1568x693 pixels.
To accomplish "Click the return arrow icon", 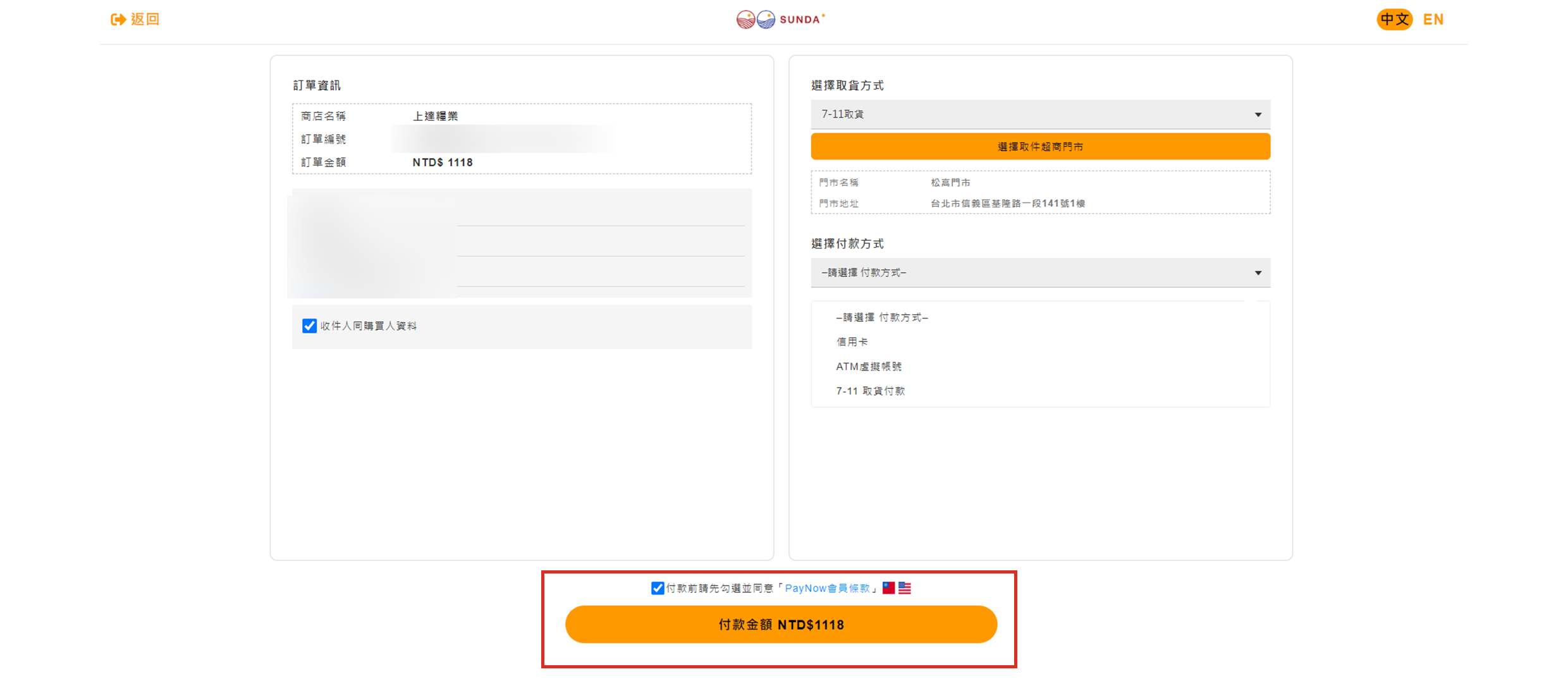I will [x=118, y=20].
